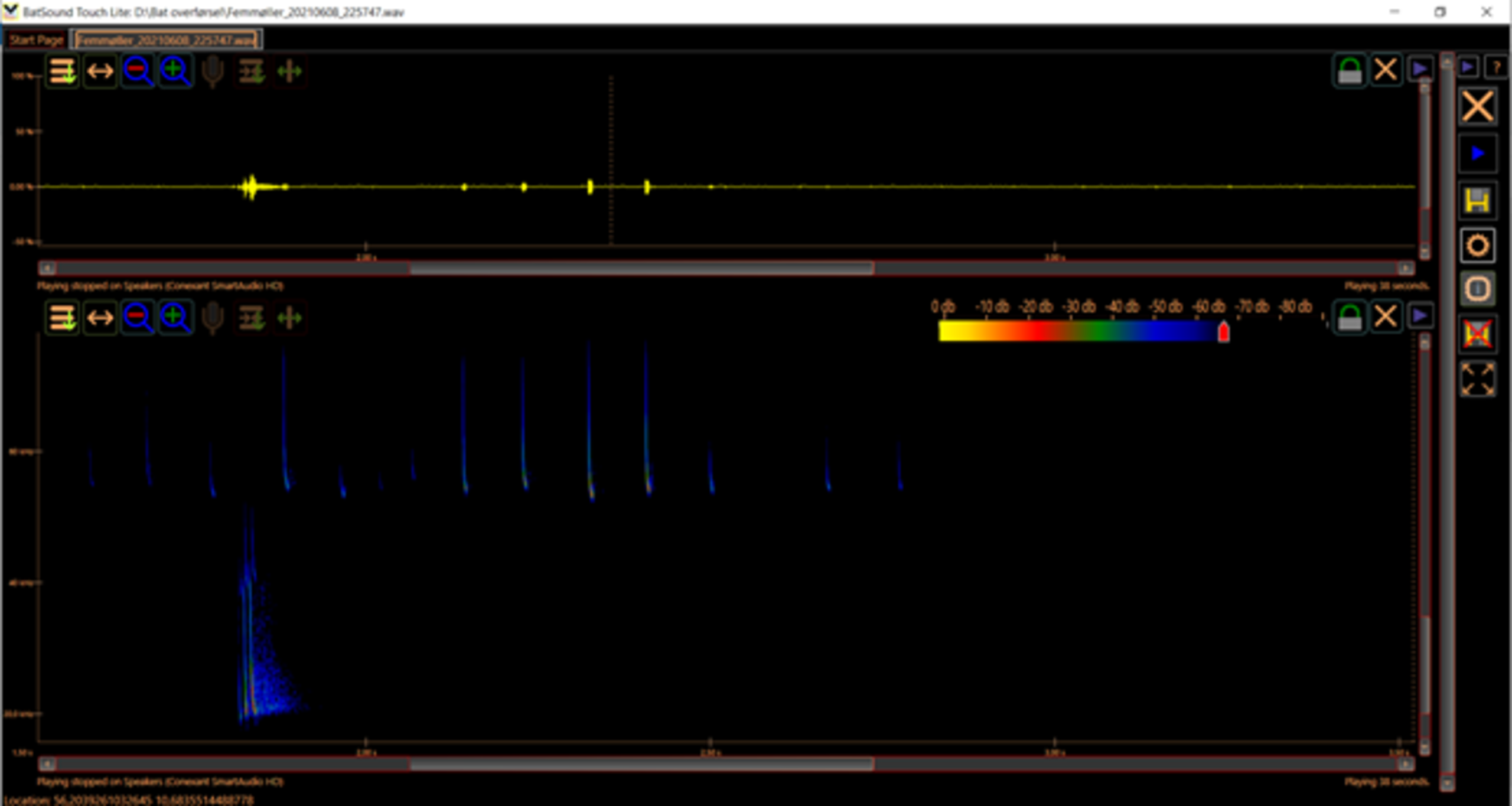1512x806 pixels.
Task: Click the waveform horizontal scrollbar thumb
Action: coord(641,269)
